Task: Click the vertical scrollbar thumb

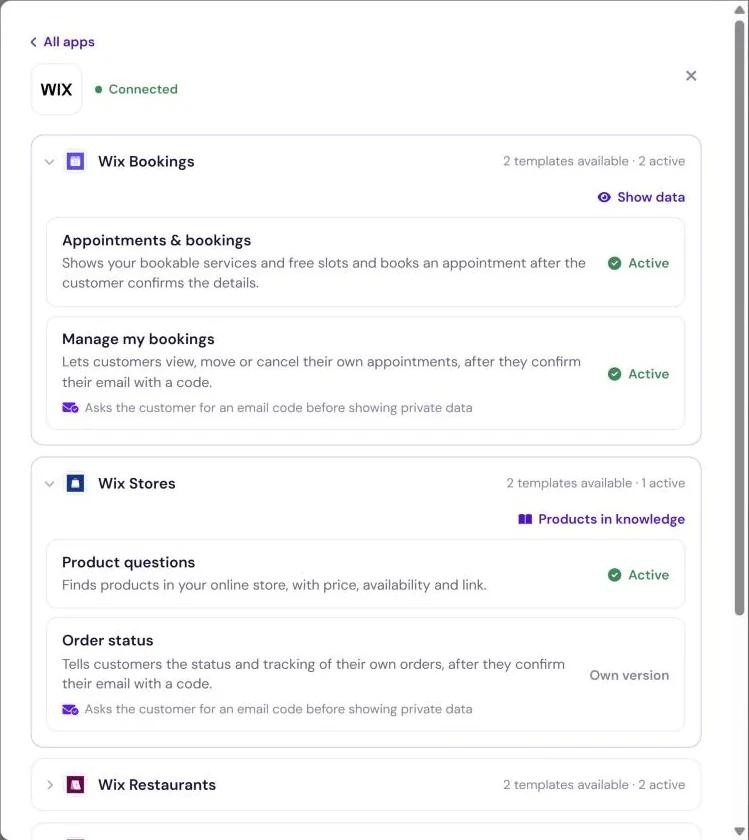Action: [739, 318]
